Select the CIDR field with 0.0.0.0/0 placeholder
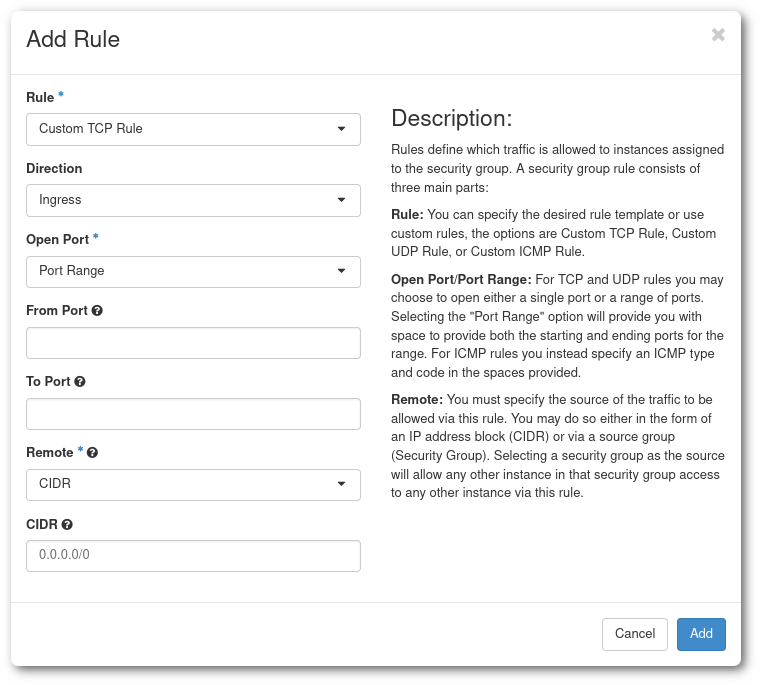This screenshot has height=685, width=760. (x=193, y=556)
